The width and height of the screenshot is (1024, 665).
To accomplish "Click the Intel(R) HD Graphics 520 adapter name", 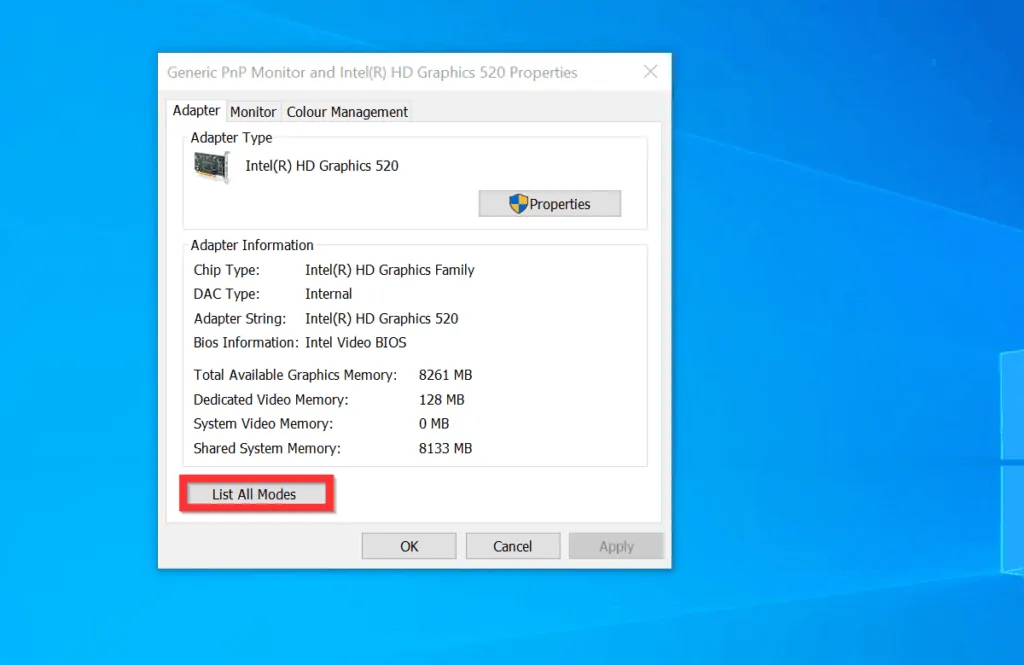I will [x=322, y=165].
